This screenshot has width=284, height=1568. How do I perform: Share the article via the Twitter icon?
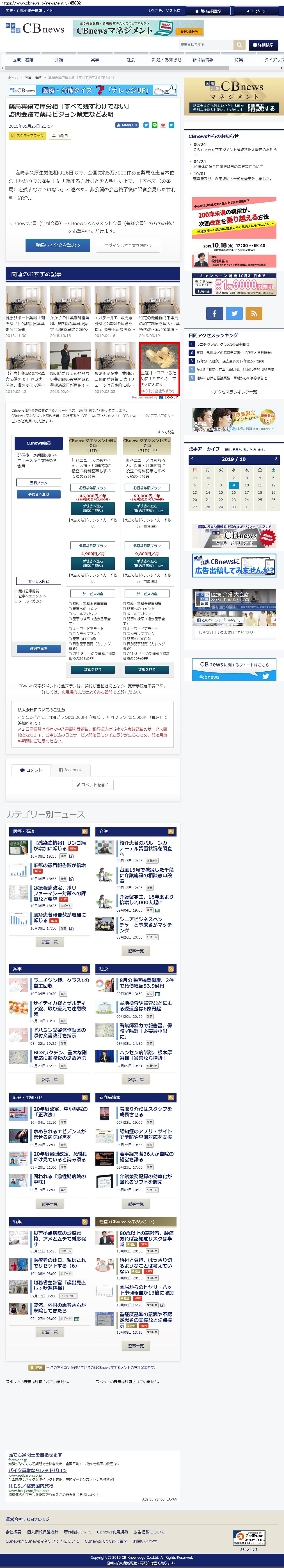point(146,125)
